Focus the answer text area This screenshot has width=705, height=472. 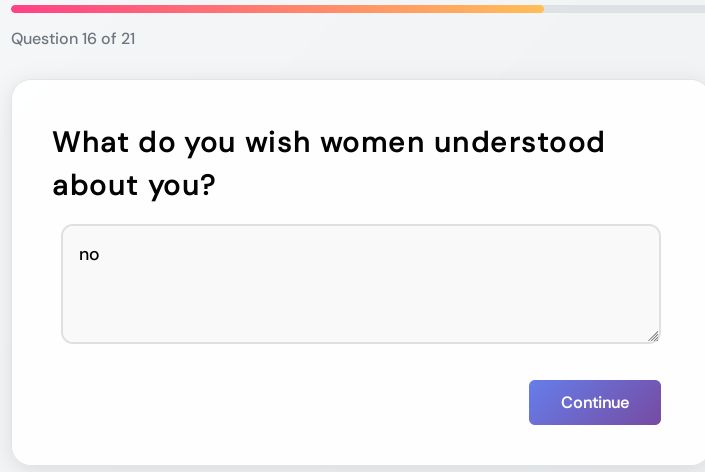pos(360,284)
